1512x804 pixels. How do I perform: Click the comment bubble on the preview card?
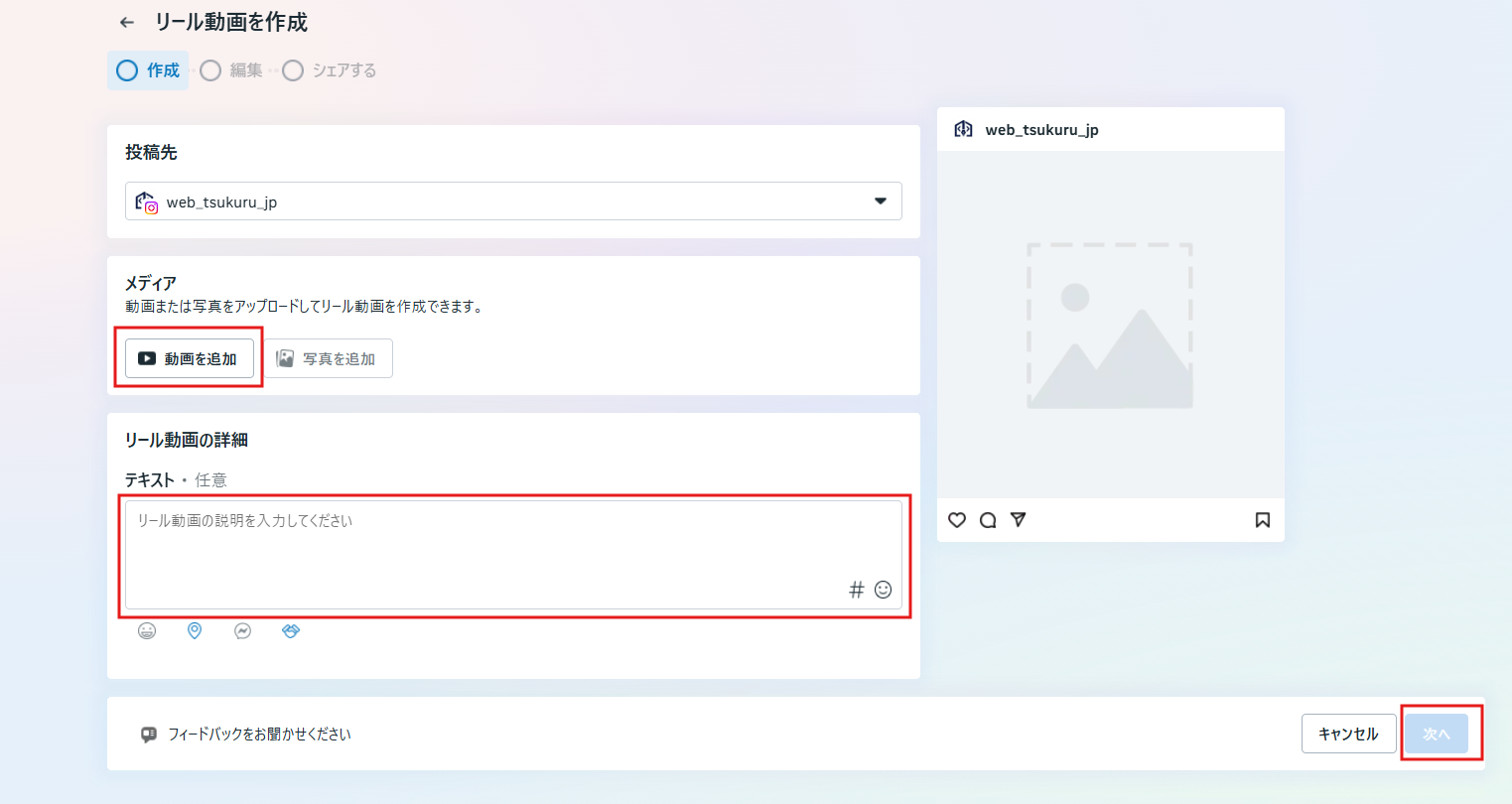(x=987, y=519)
